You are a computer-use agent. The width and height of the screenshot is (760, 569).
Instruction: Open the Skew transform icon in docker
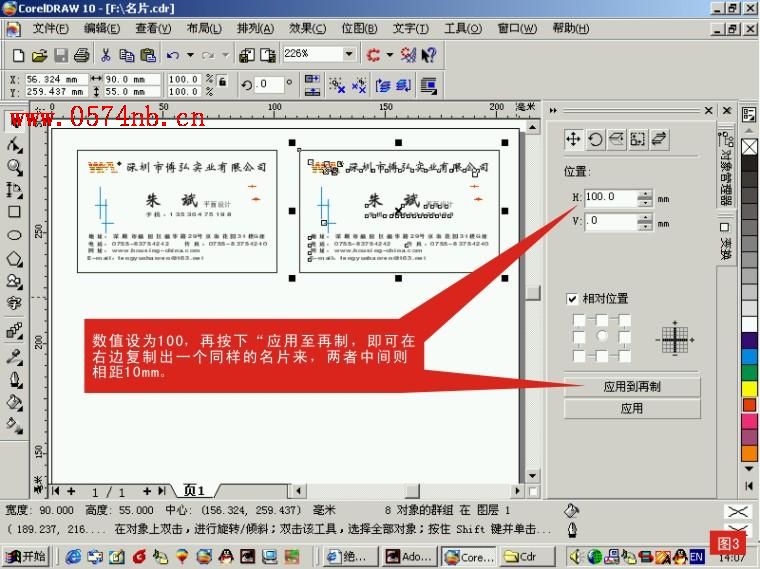[660, 140]
